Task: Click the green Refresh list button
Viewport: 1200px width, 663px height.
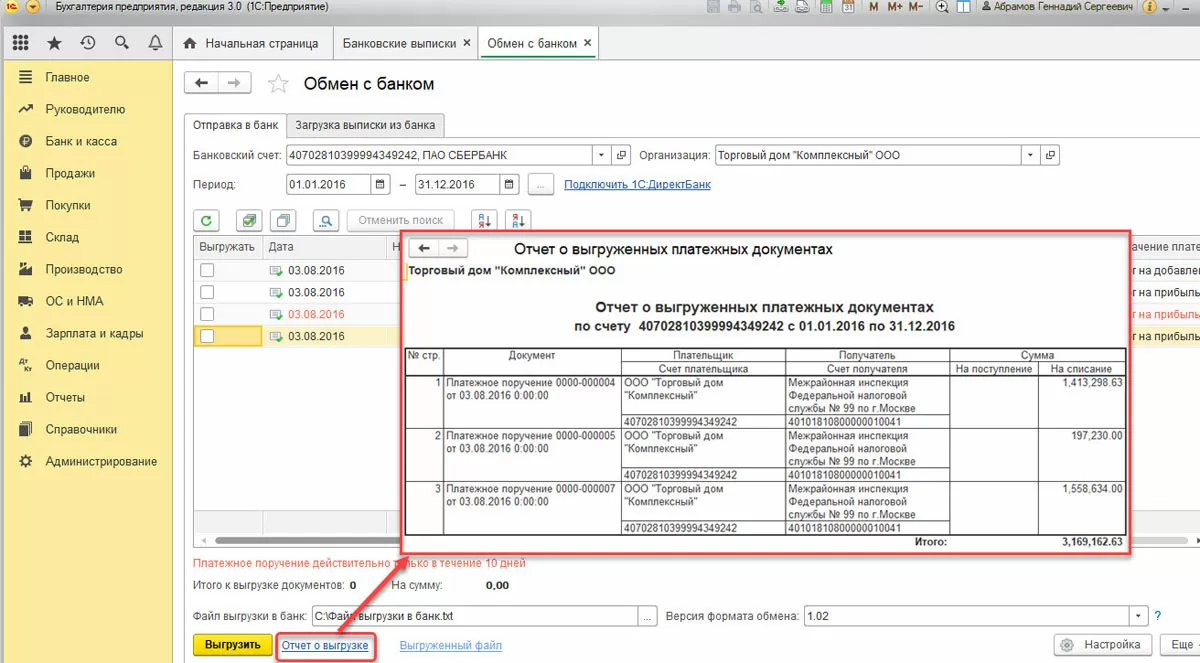Action: click(x=207, y=220)
